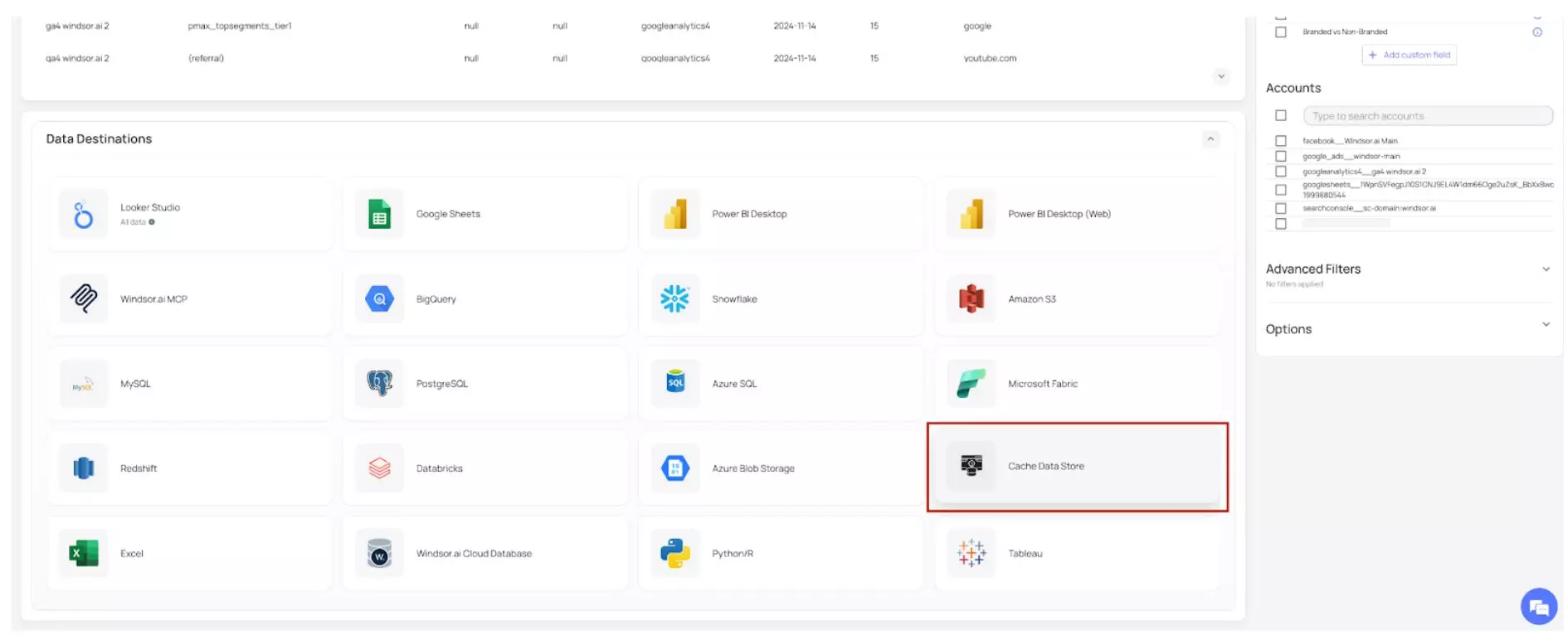This screenshot has width=1568, height=635.
Task: Choose the Microsoft Fabric destination
Action: click(x=1076, y=384)
